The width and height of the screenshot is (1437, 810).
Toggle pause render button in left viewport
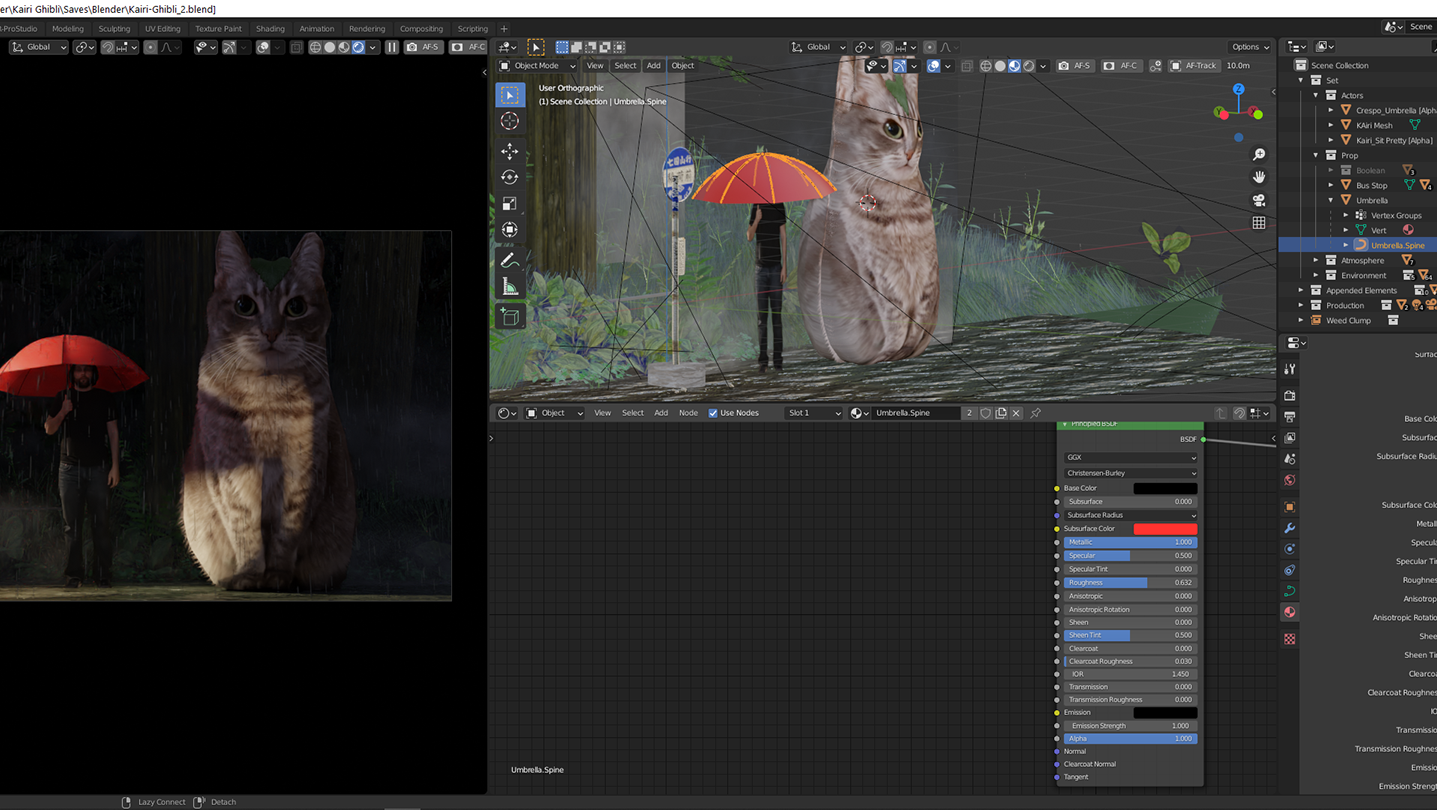click(x=392, y=47)
